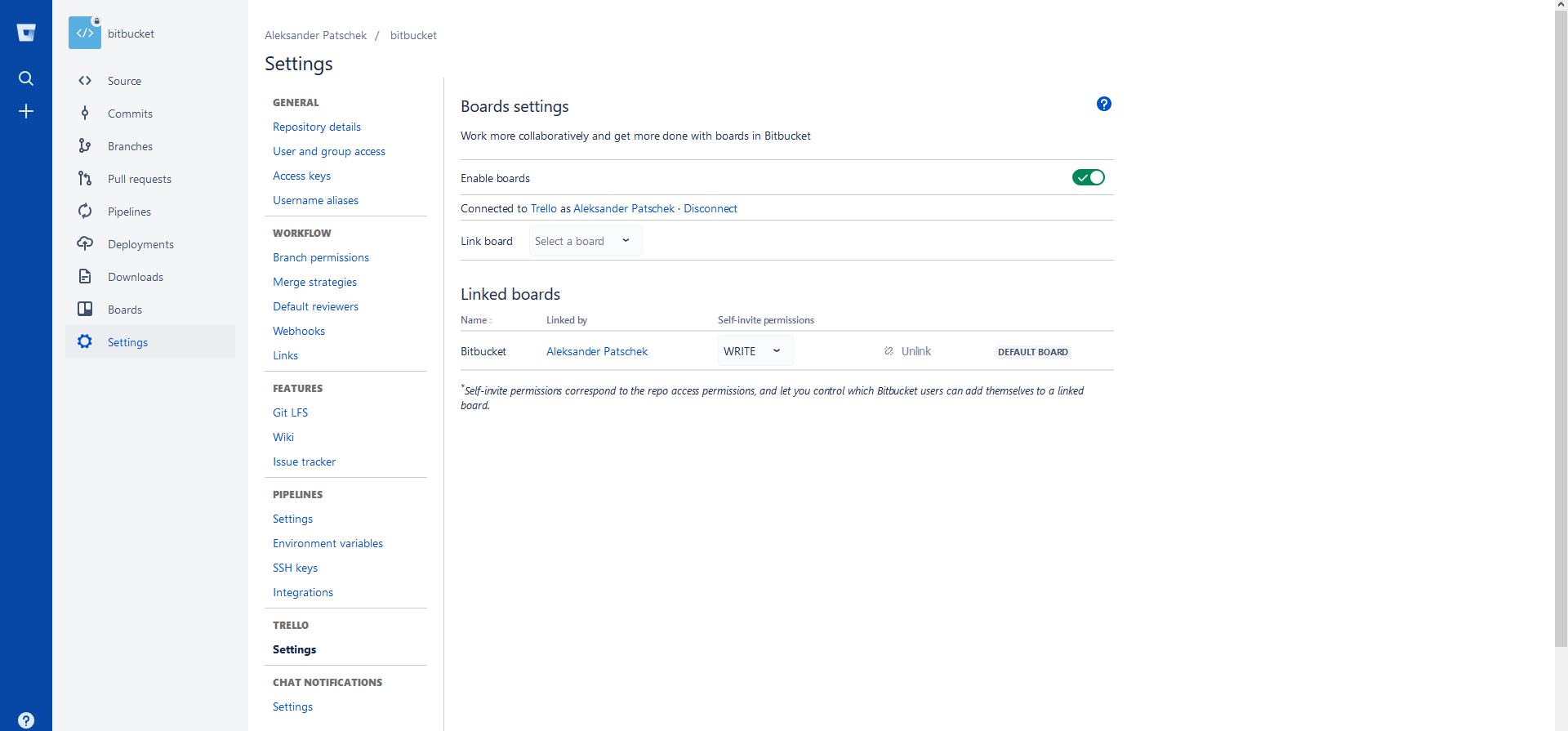Screen dimensions: 1568x731
Task: Click the bitbucket repository avatar icon
Action: click(x=85, y=33)
